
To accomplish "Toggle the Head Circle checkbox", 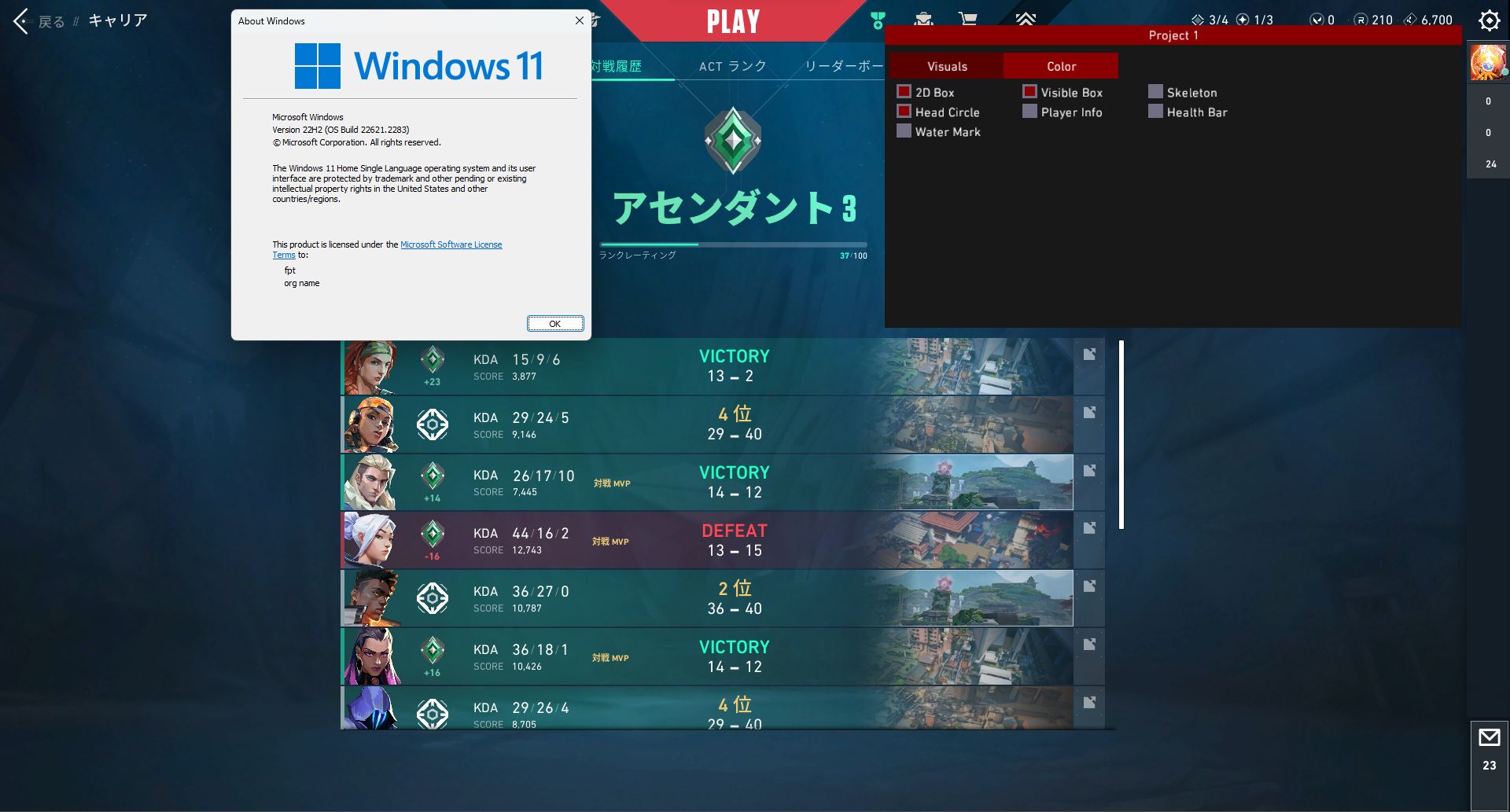I will tap(904, 112).
